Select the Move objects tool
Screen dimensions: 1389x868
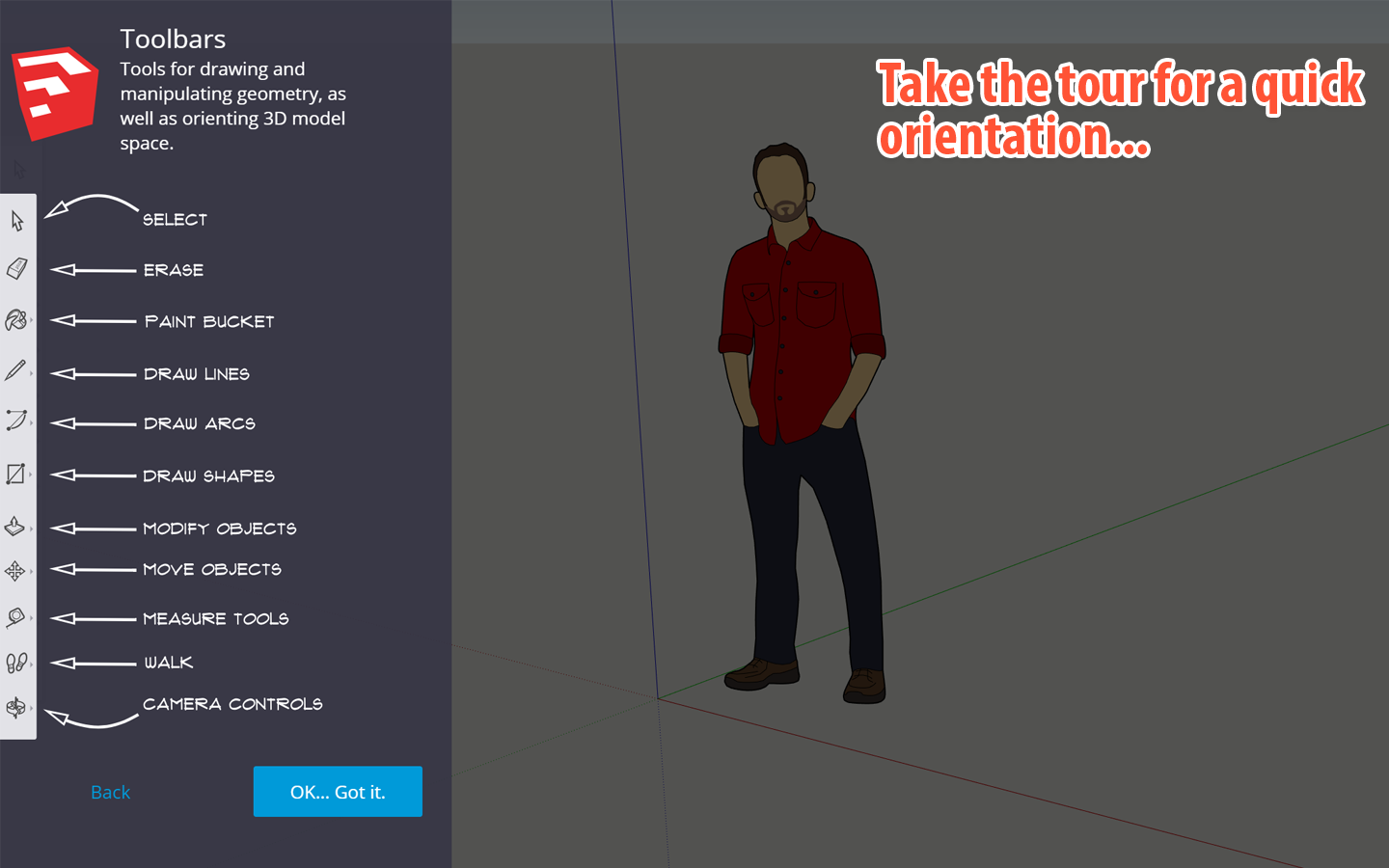click(15, 571)
